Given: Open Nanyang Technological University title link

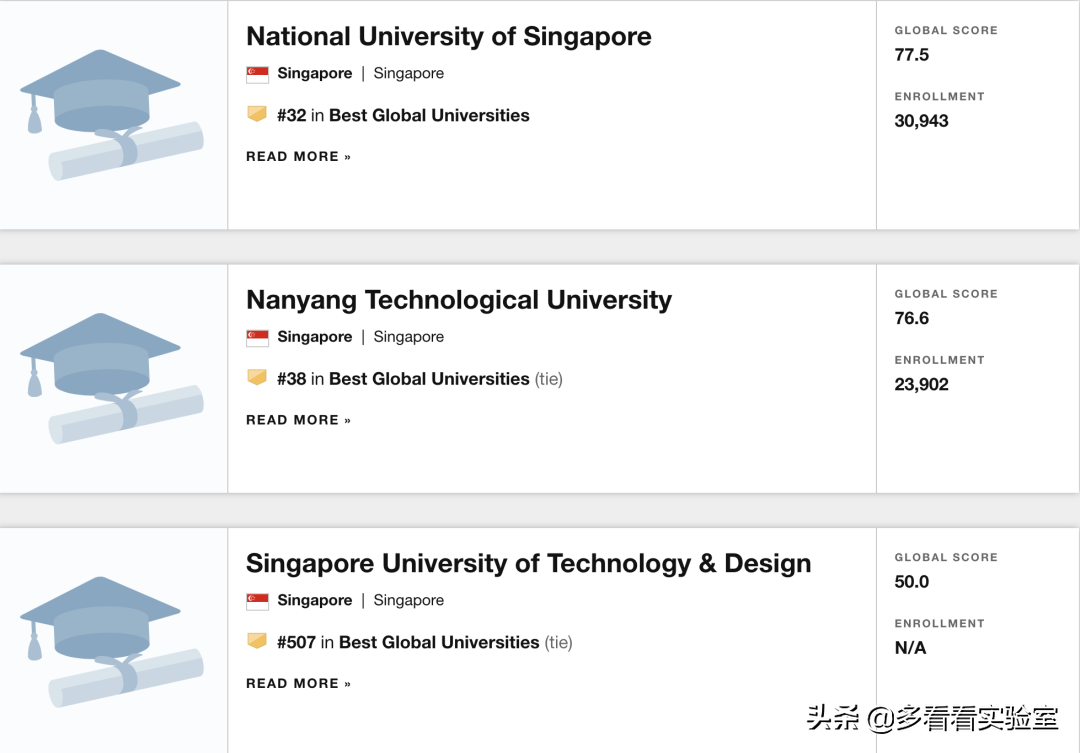Looking at the screenshot, I should (459, 300).
